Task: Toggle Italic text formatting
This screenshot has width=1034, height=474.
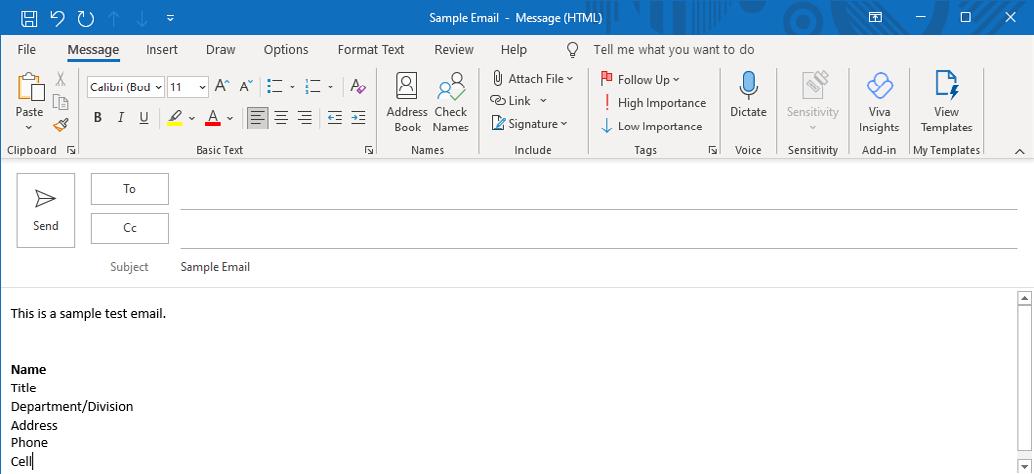Action: tap(121, 118)
